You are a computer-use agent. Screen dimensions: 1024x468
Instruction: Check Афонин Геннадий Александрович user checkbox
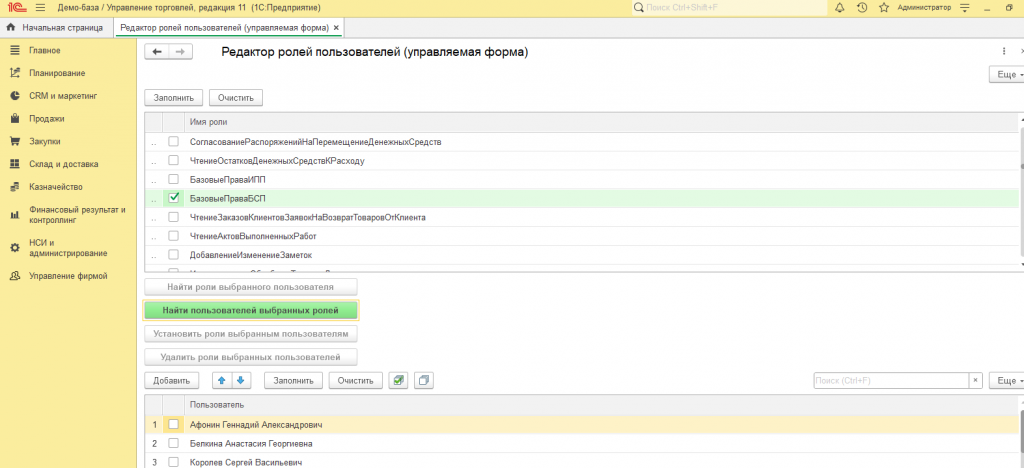tap(173, 424)
